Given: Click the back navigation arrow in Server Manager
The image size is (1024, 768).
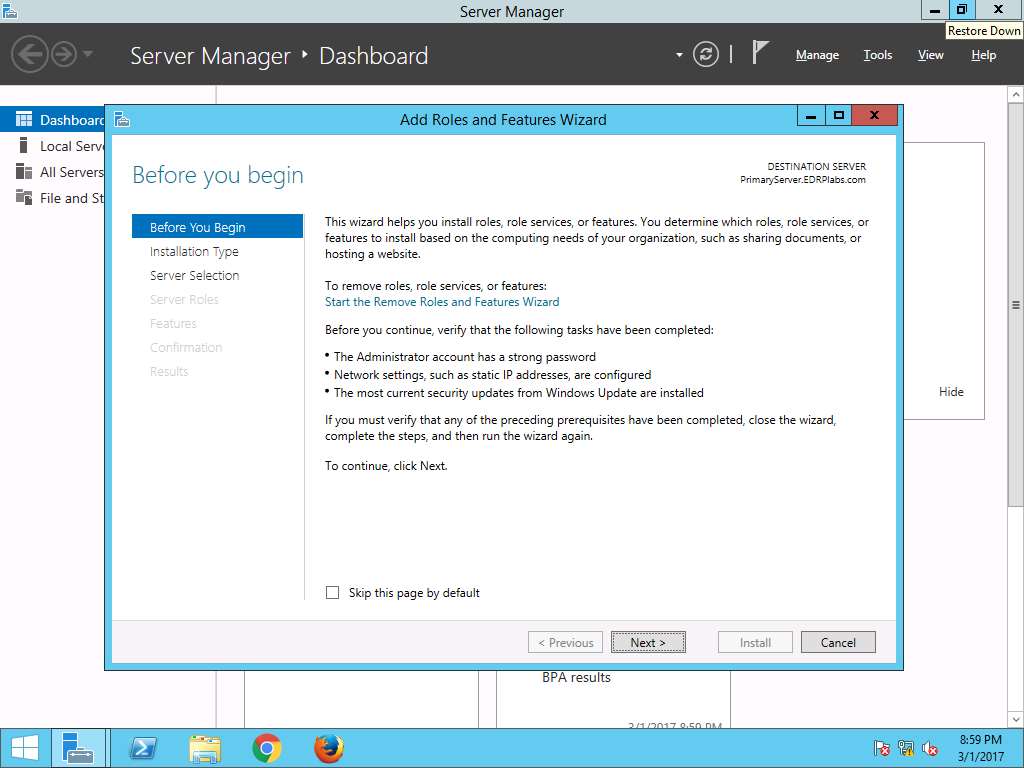Looking at the screenshot, I should pos(29,54).
